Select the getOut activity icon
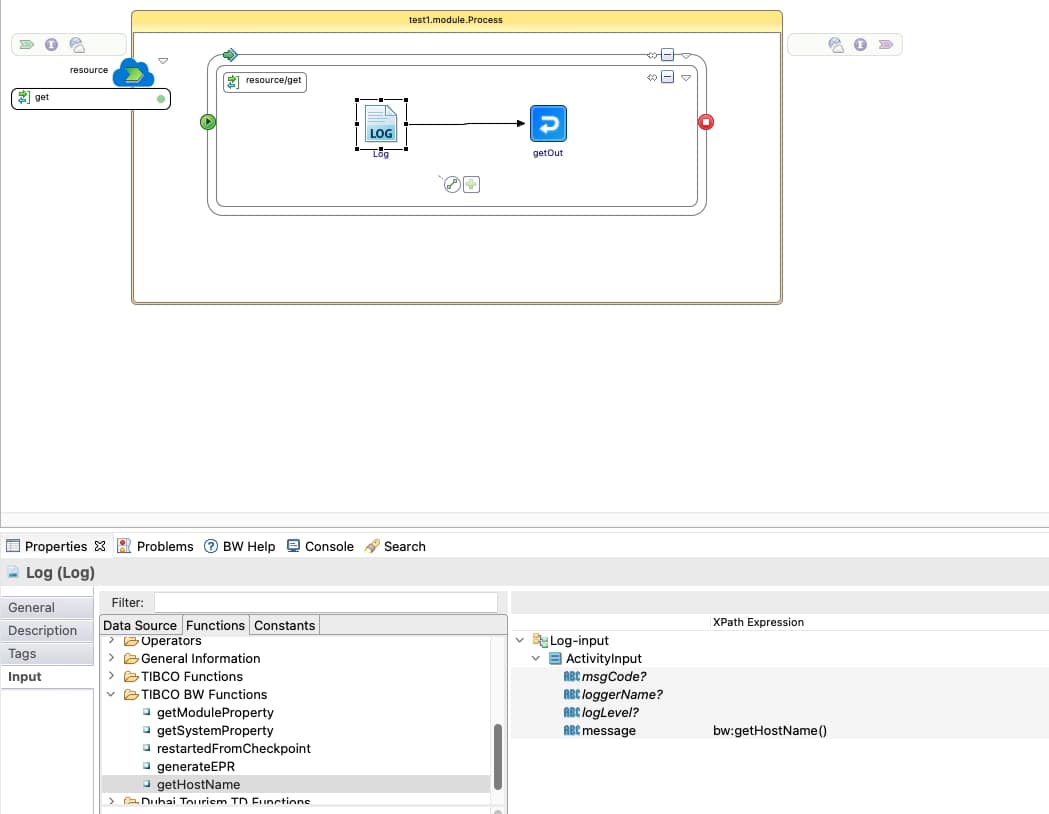This screenshot has width=1049, height=814. click(548, 122)
